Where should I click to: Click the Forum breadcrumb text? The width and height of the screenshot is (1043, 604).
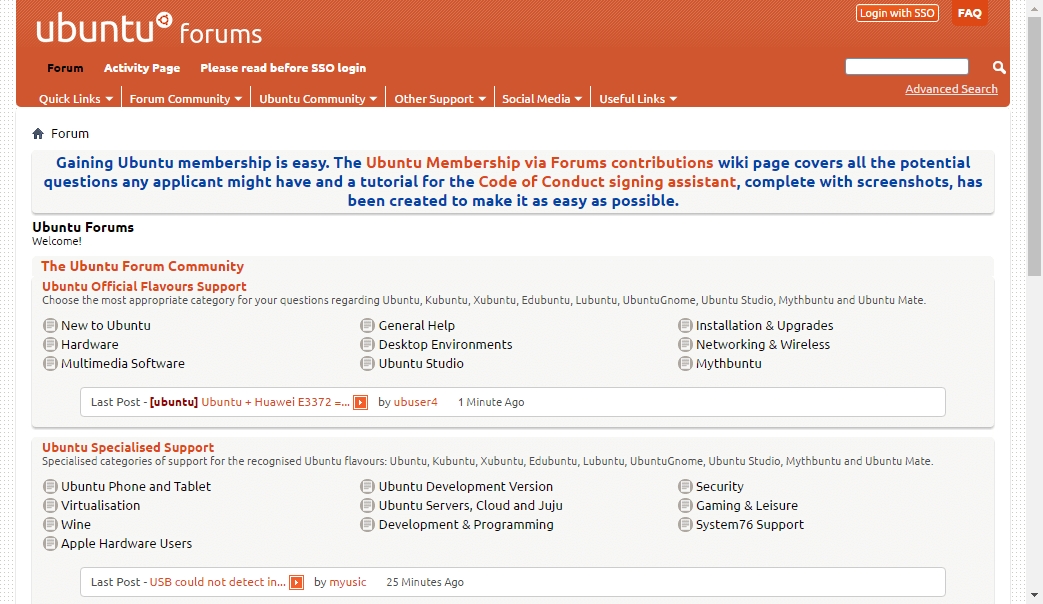[70, 134]
